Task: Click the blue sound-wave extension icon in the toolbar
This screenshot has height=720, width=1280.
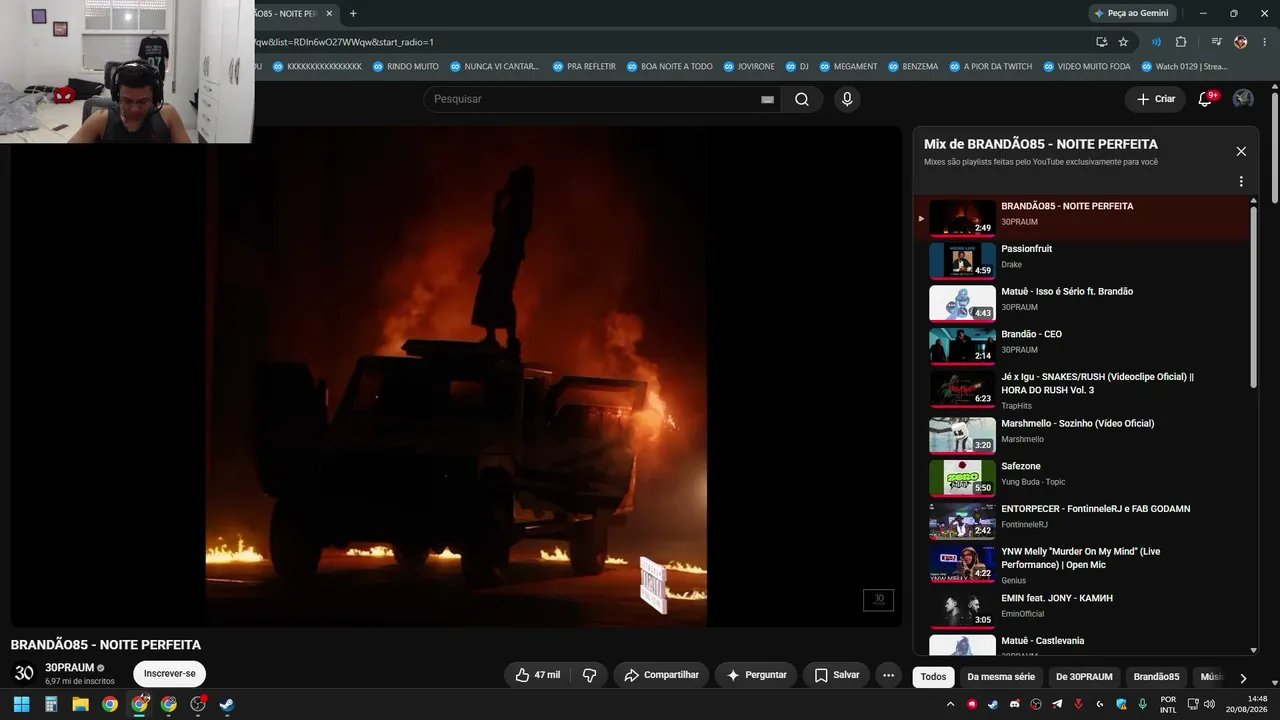Action: [1156, 42]
